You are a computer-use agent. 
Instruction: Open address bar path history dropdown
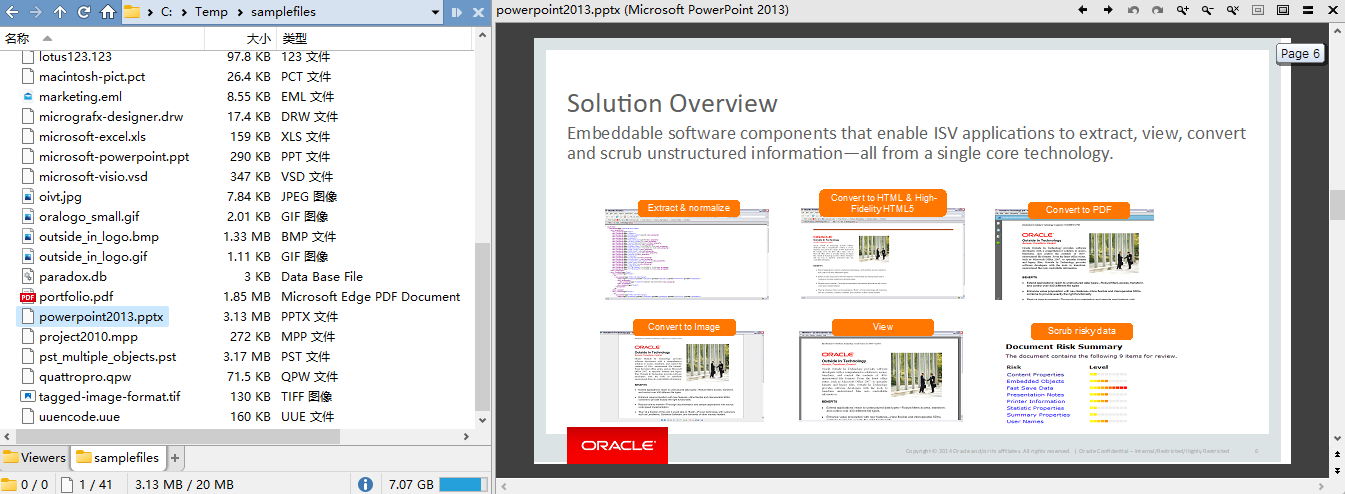click(x=435, y=12)
